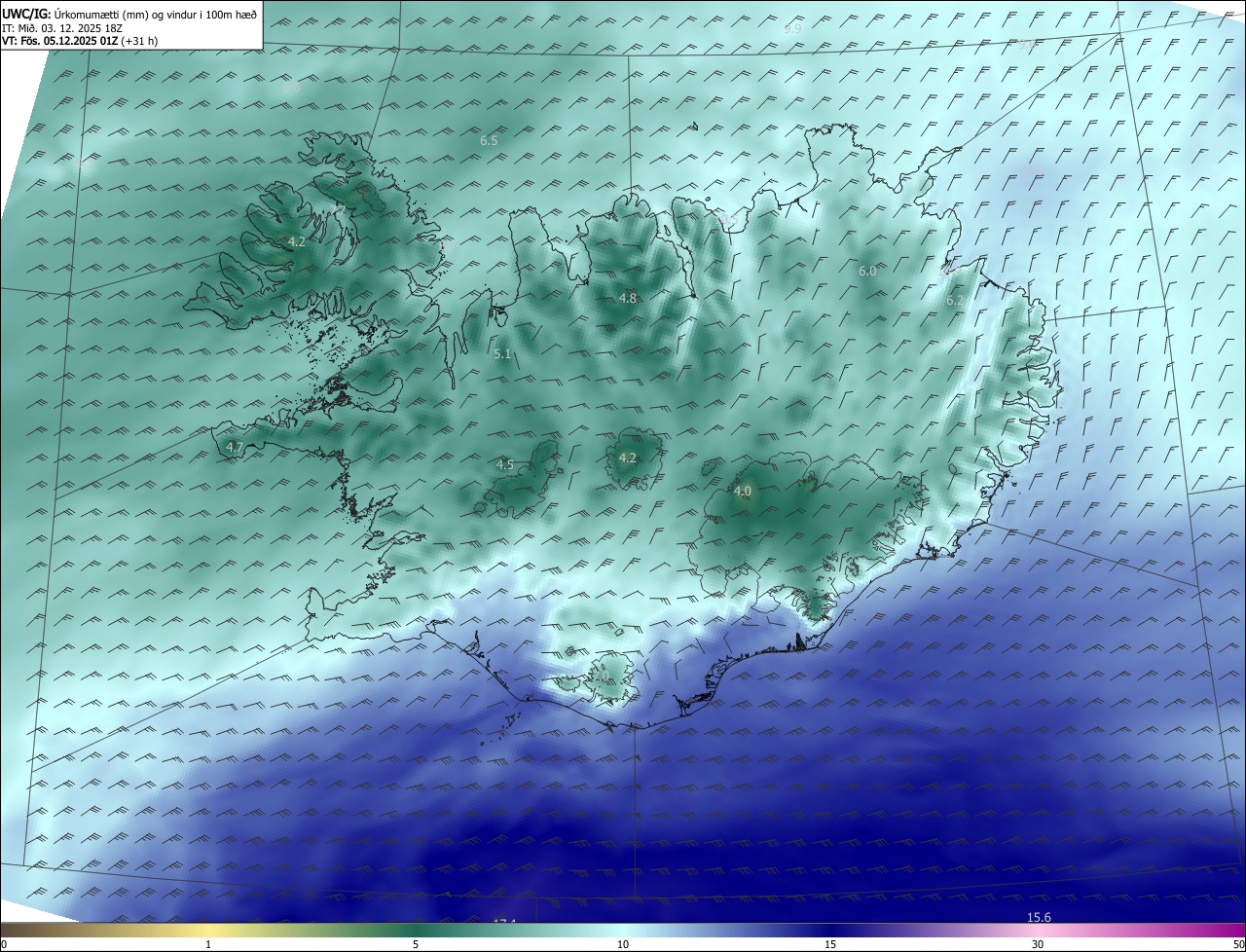Click the '4.0' value on the large southeast glacier
This screenshot has width=1246, height=952.
point(743,493)
